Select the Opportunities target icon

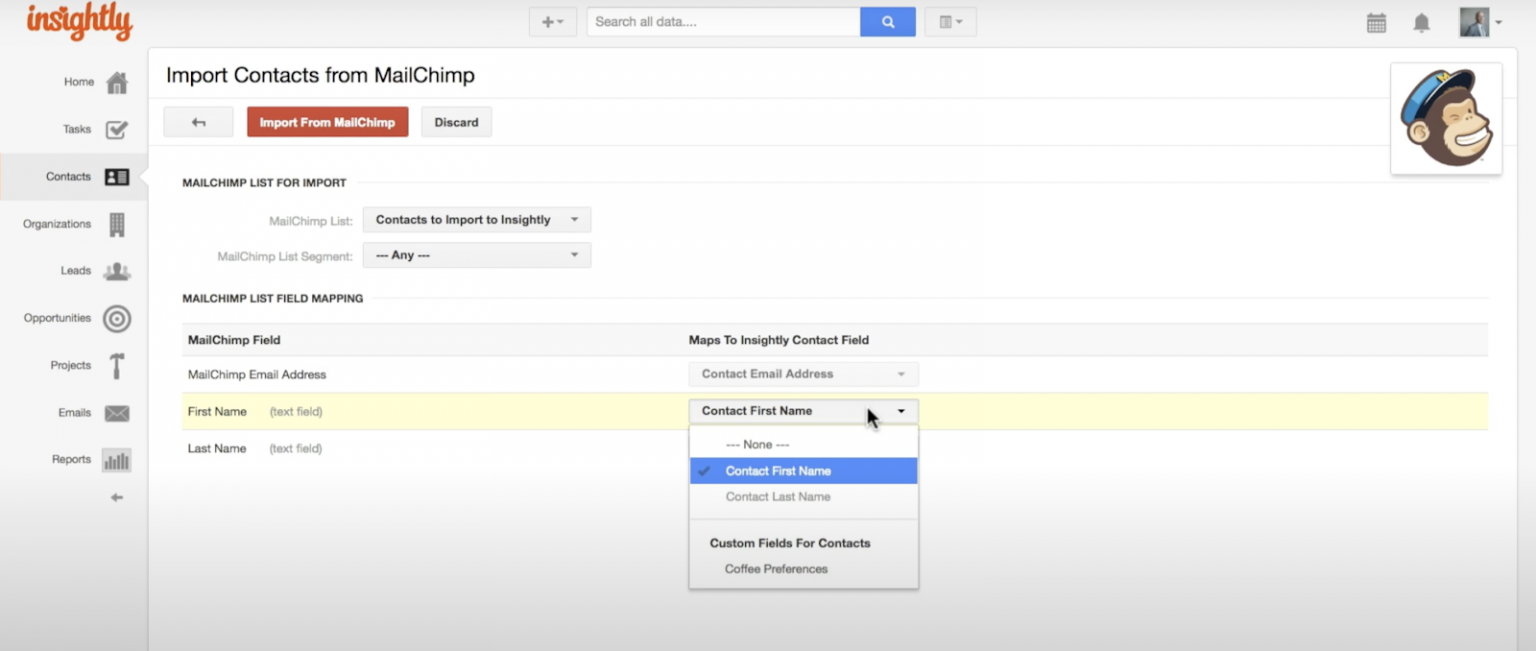[x=117, y=318]
